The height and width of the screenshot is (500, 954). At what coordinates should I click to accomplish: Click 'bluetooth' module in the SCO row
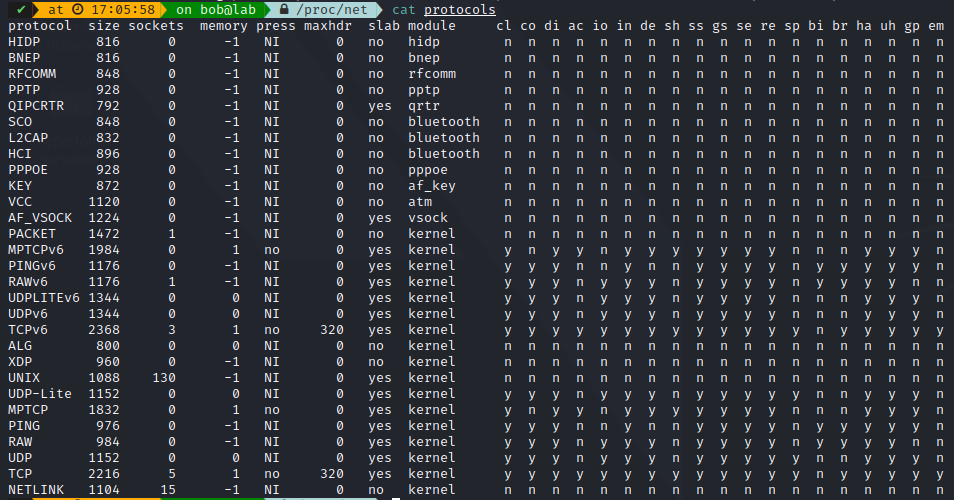[444, 122]
